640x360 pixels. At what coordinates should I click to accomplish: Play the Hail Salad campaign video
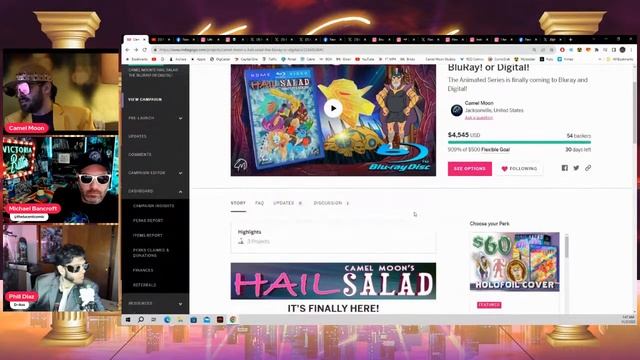click(x=333, y=108)
